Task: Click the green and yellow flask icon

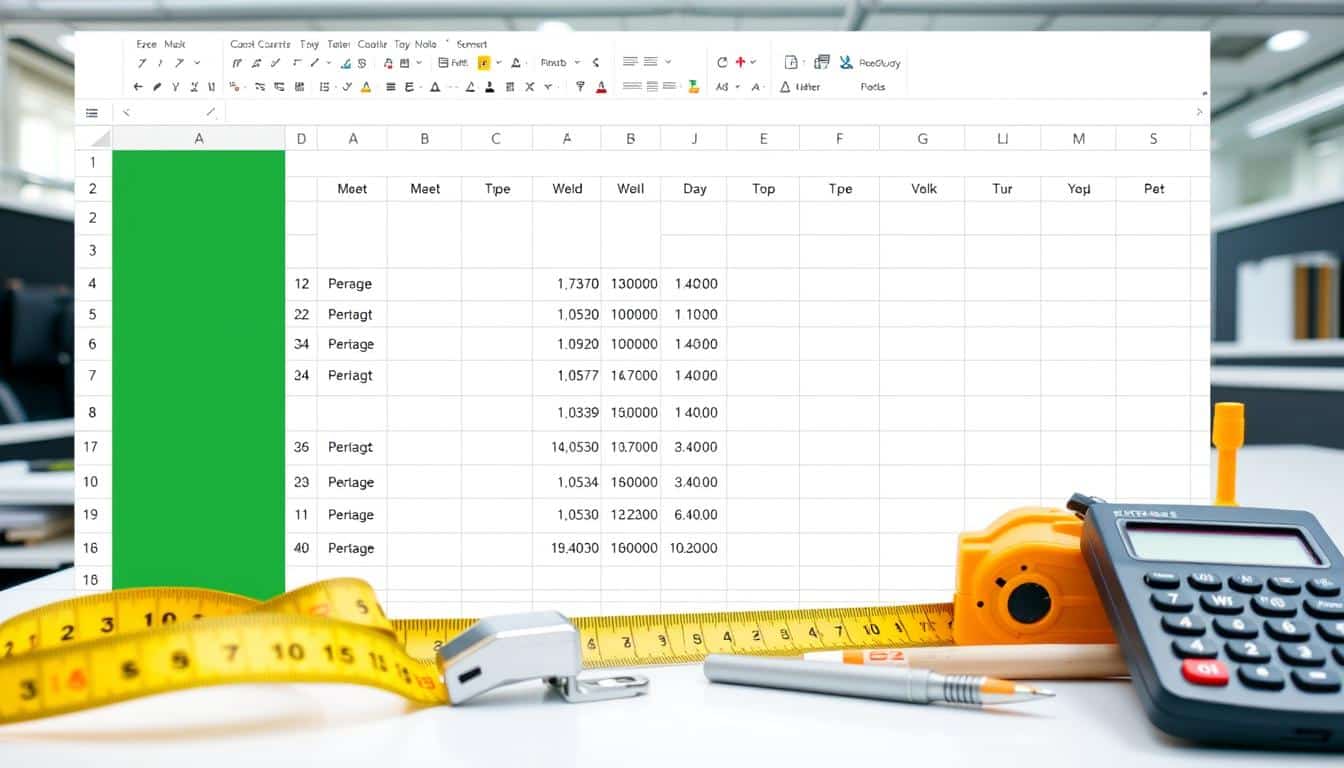Action: [693, 87]
